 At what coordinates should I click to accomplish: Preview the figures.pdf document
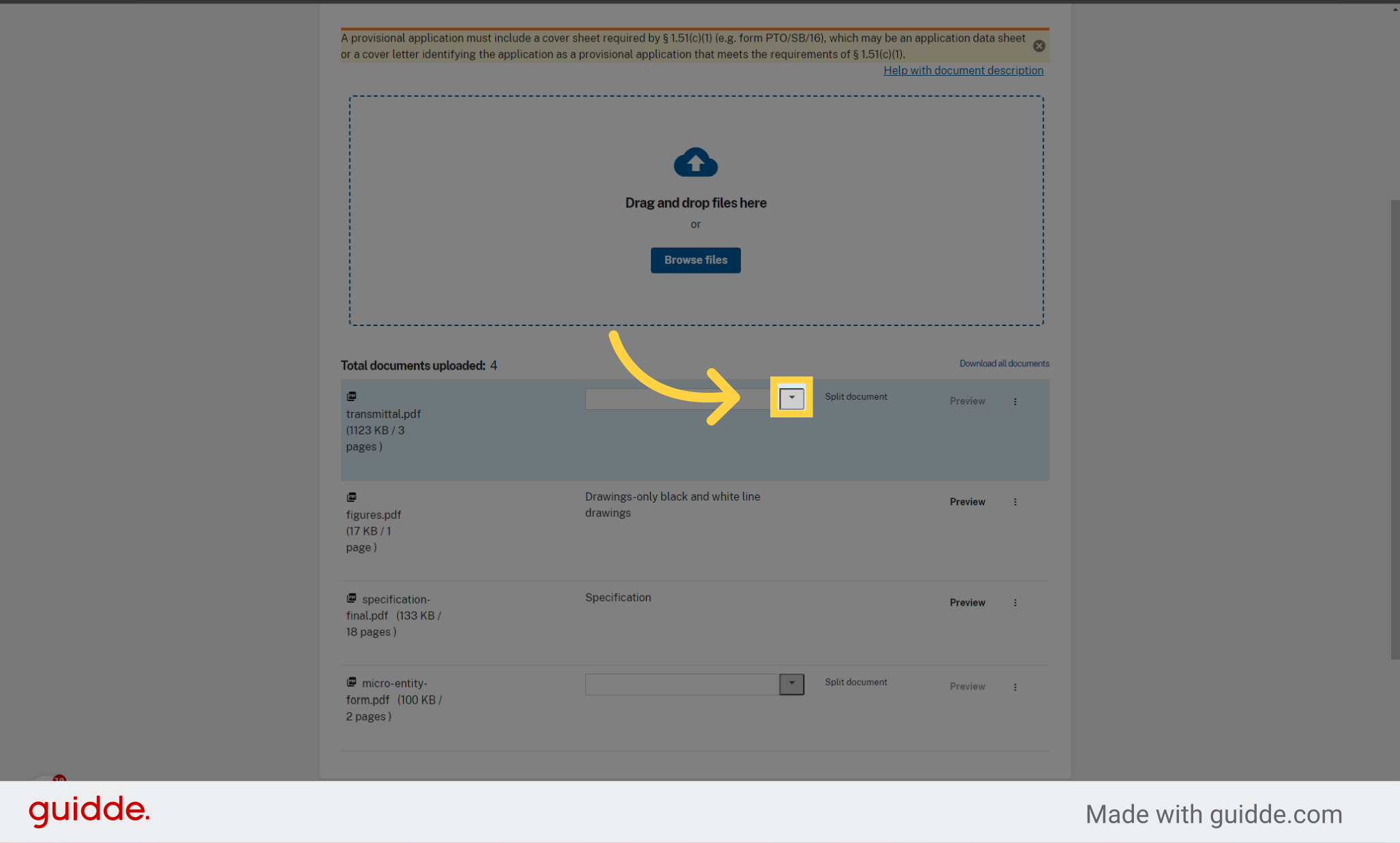coord(967,501)
